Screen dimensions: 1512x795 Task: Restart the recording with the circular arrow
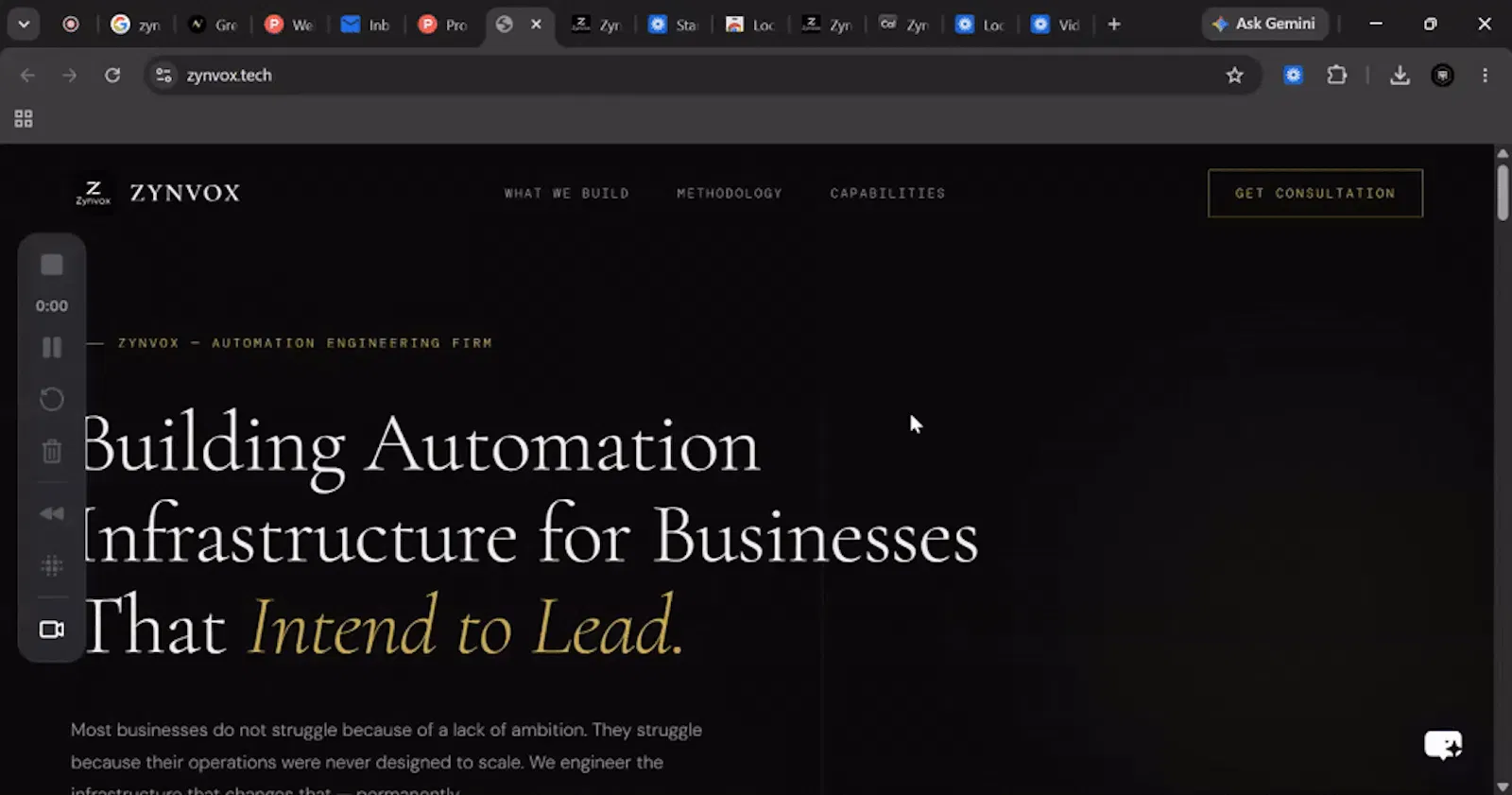click(x=52, y=399)
